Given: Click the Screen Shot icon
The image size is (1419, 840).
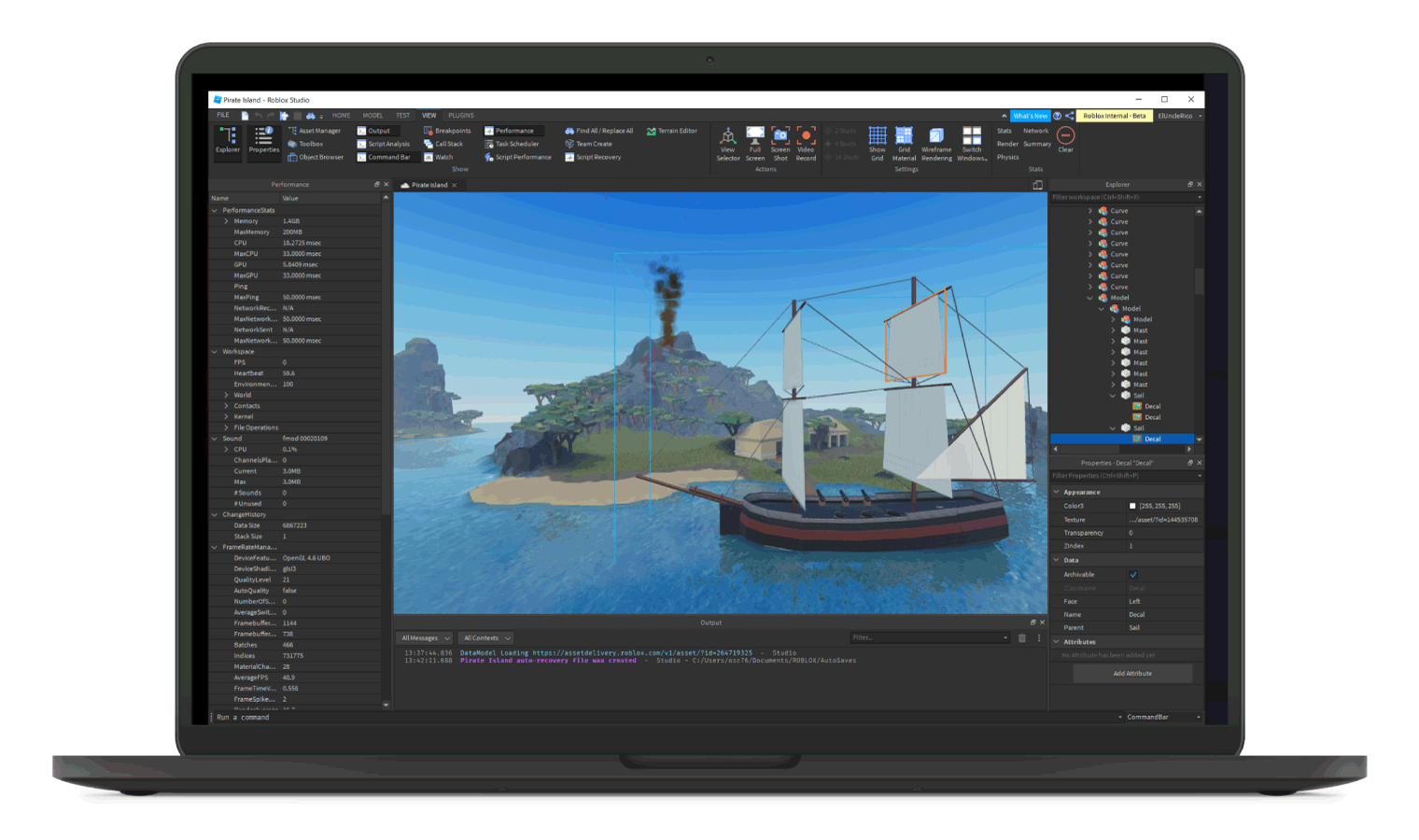Looking at the screenshot, I should (780, 137).
